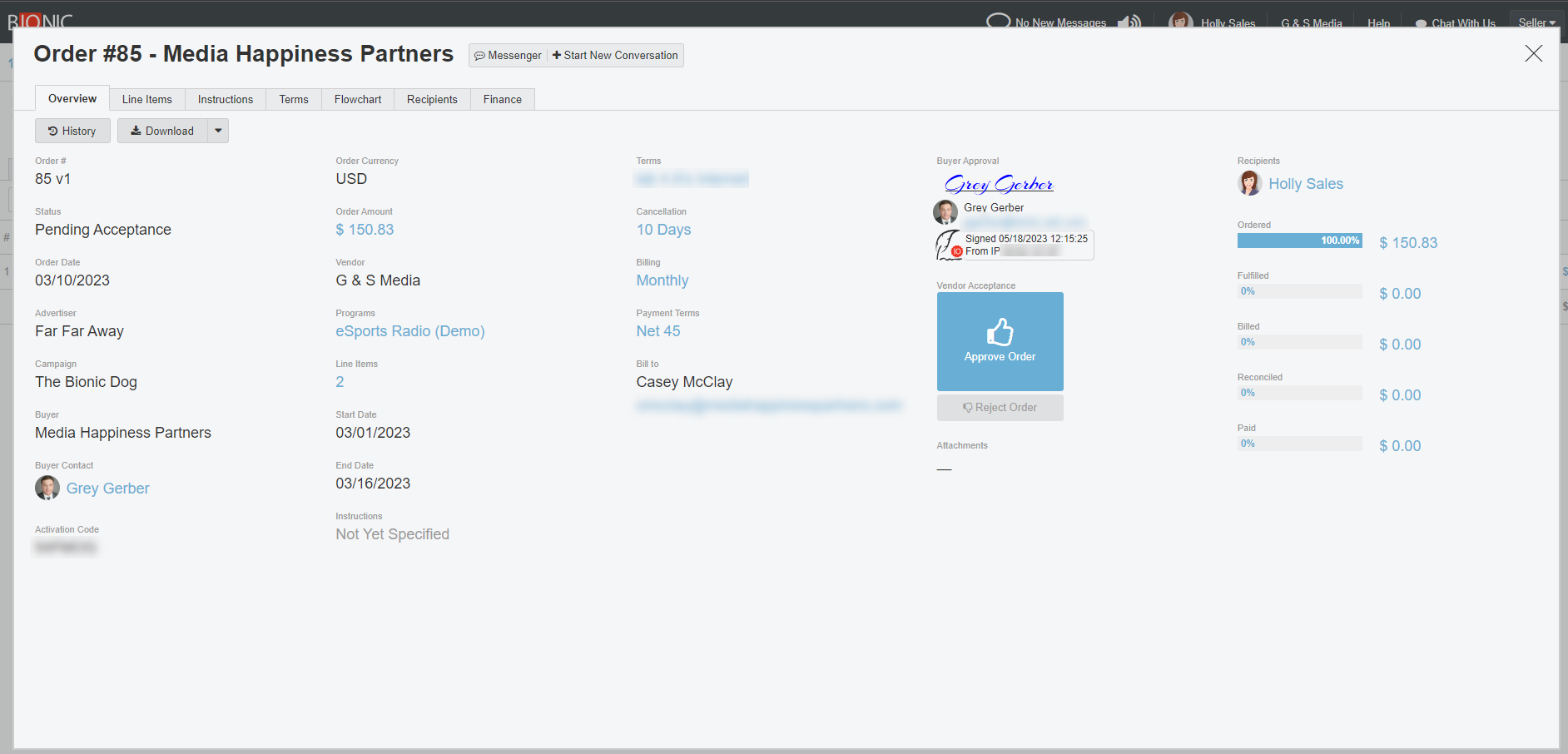Click Grey Gerber buyer contact avatar
The height and width of the screenshot is (754, 1568).
point(47,488)
